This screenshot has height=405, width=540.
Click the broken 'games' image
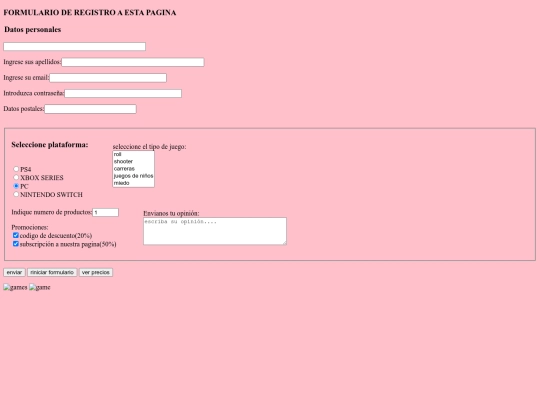tap(15, 287)
